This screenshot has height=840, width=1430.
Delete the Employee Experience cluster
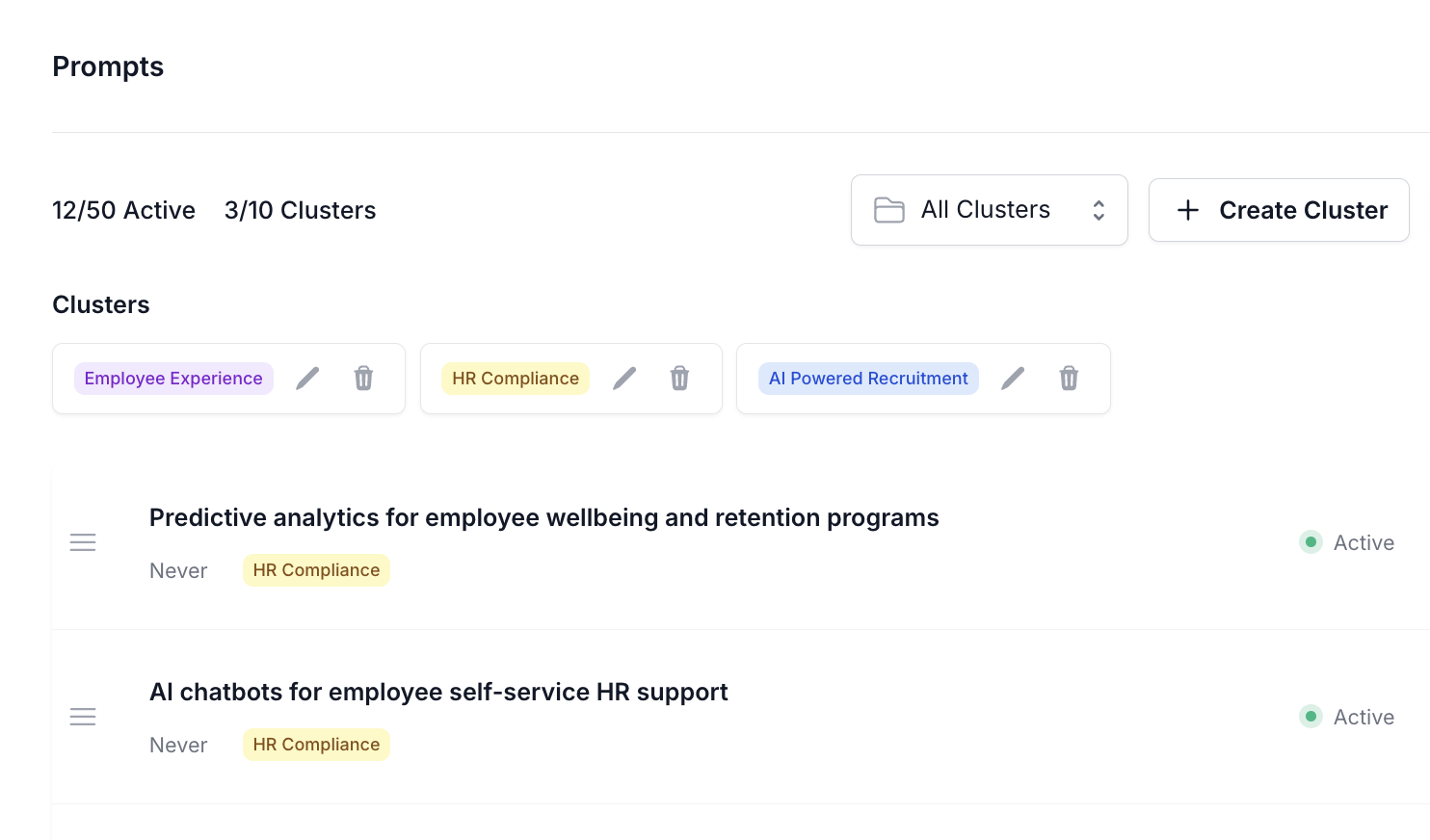click(363, 379)
